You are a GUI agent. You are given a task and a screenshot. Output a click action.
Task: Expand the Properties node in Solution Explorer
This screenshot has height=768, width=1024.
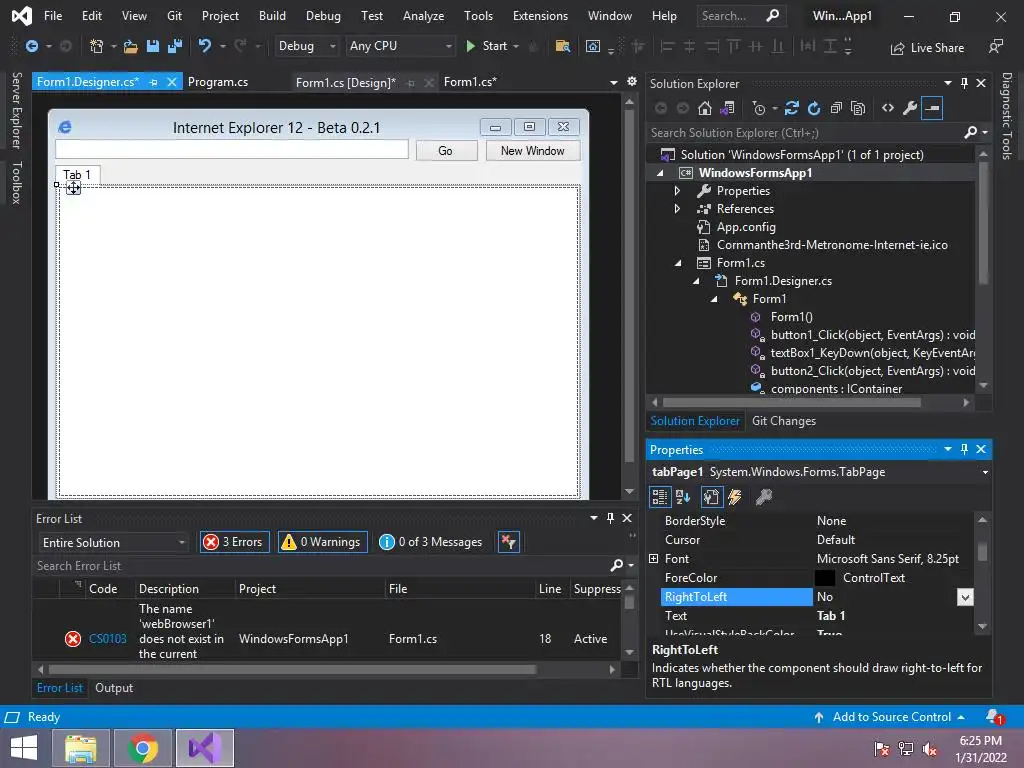click(677, 191)
